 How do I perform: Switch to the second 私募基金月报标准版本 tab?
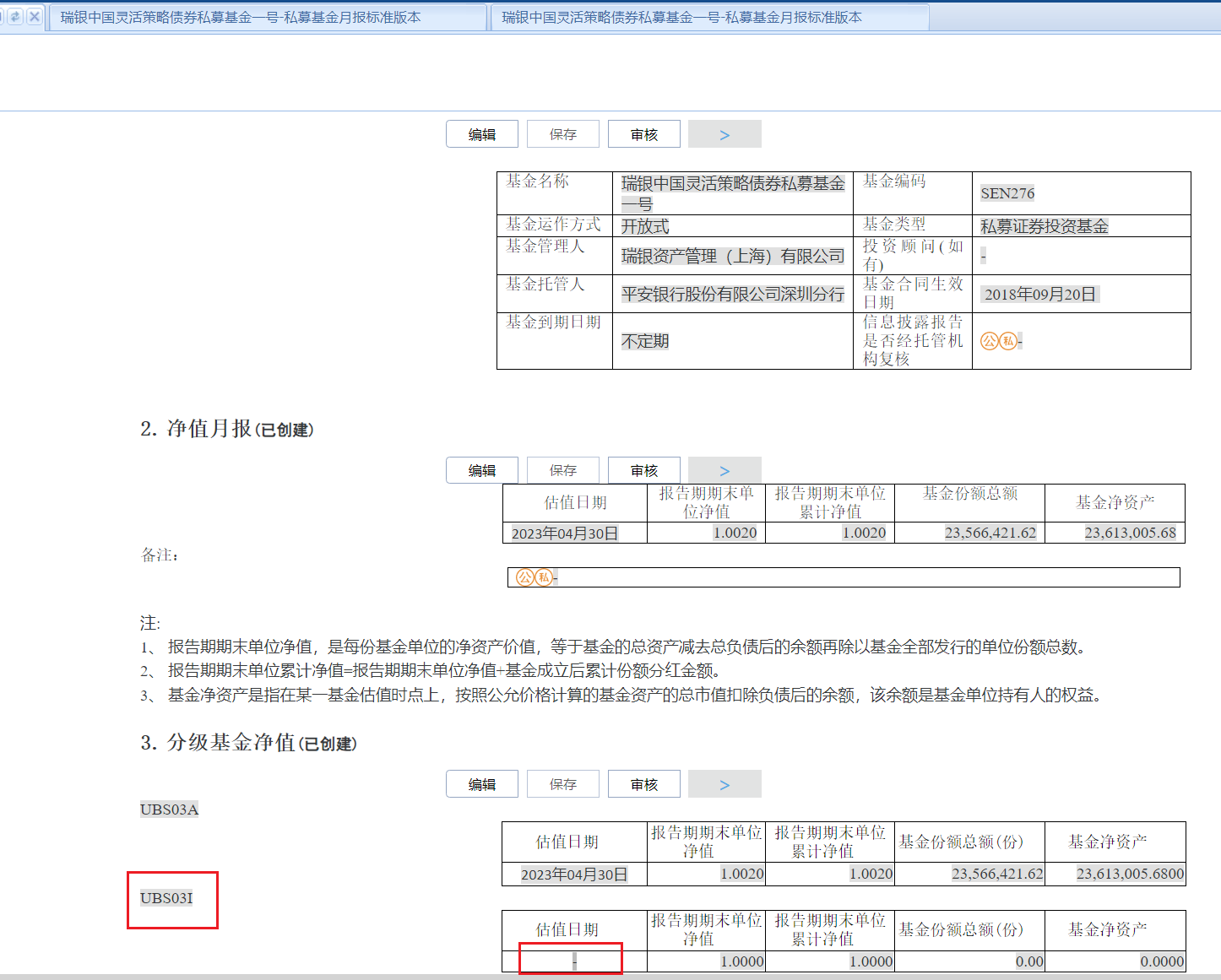pos(709,17)
